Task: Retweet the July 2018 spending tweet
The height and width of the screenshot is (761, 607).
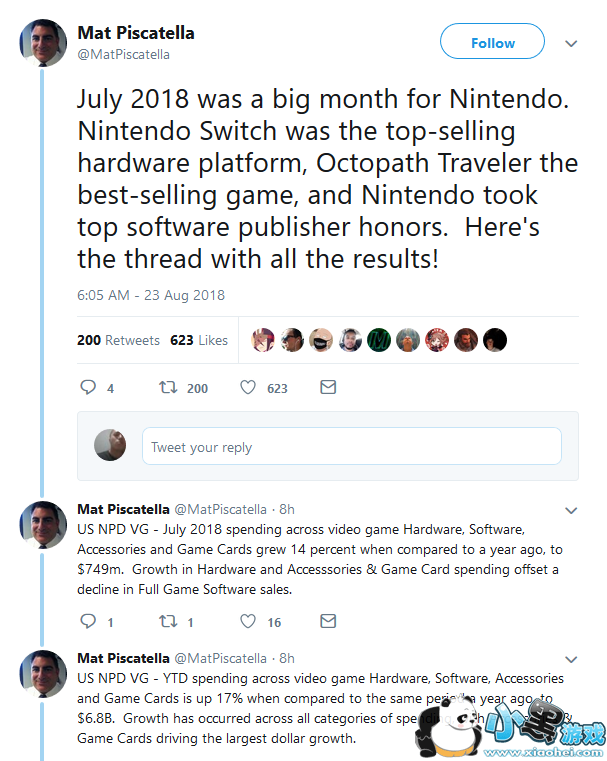Action: [167, 622]
